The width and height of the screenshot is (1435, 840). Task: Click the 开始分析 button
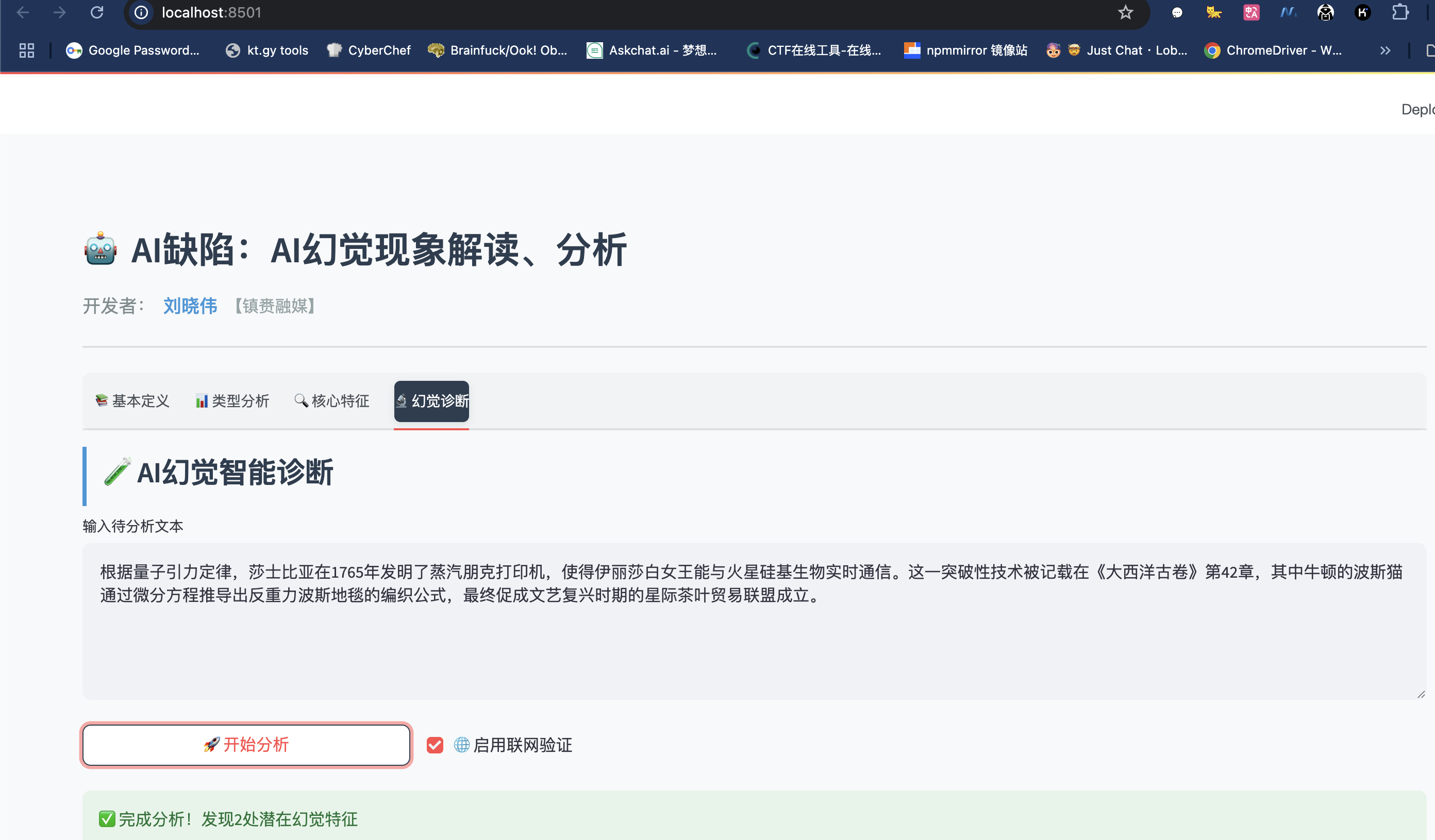coord(246,745)
